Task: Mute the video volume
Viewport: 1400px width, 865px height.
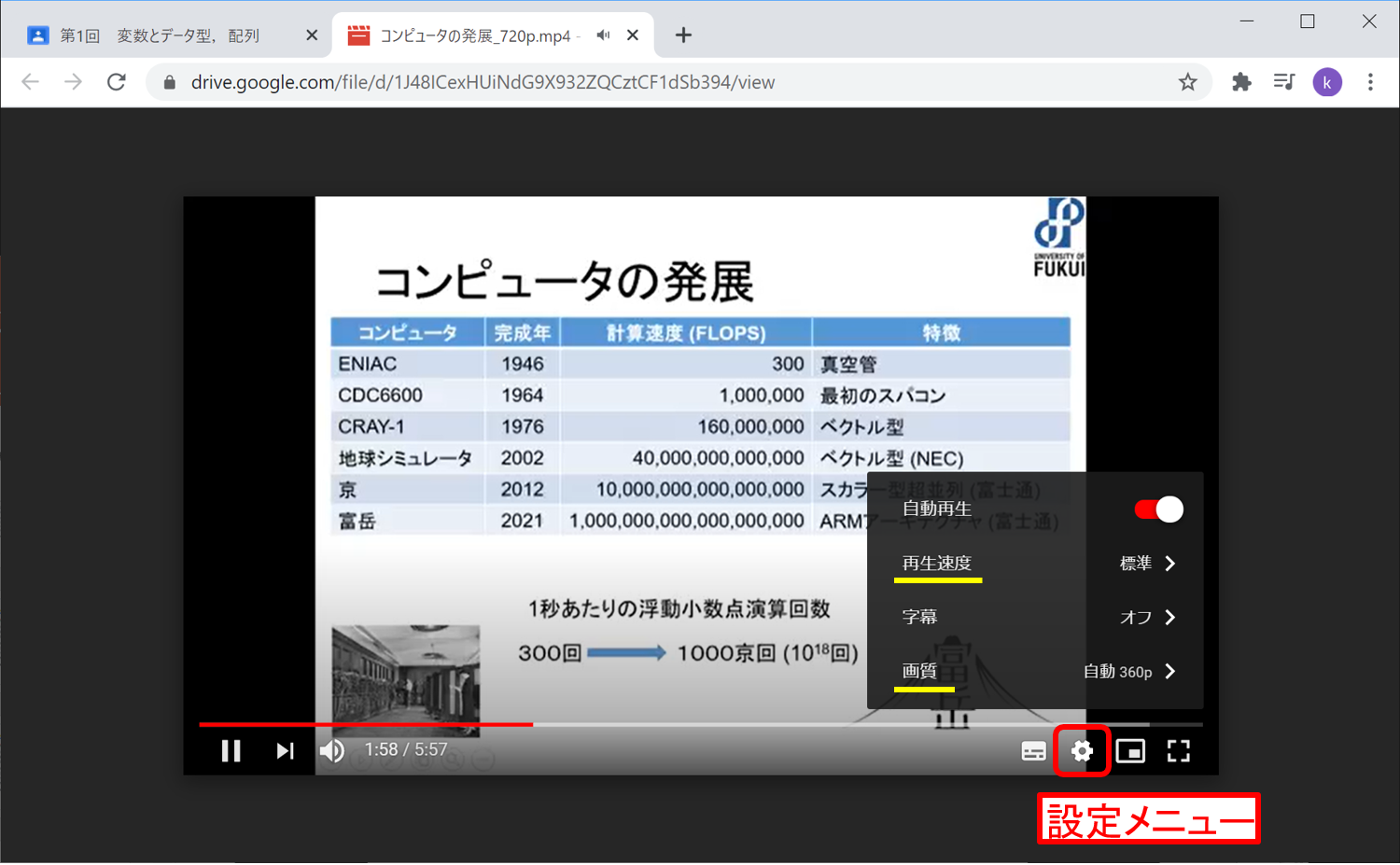Action: [x=332, y=751]
